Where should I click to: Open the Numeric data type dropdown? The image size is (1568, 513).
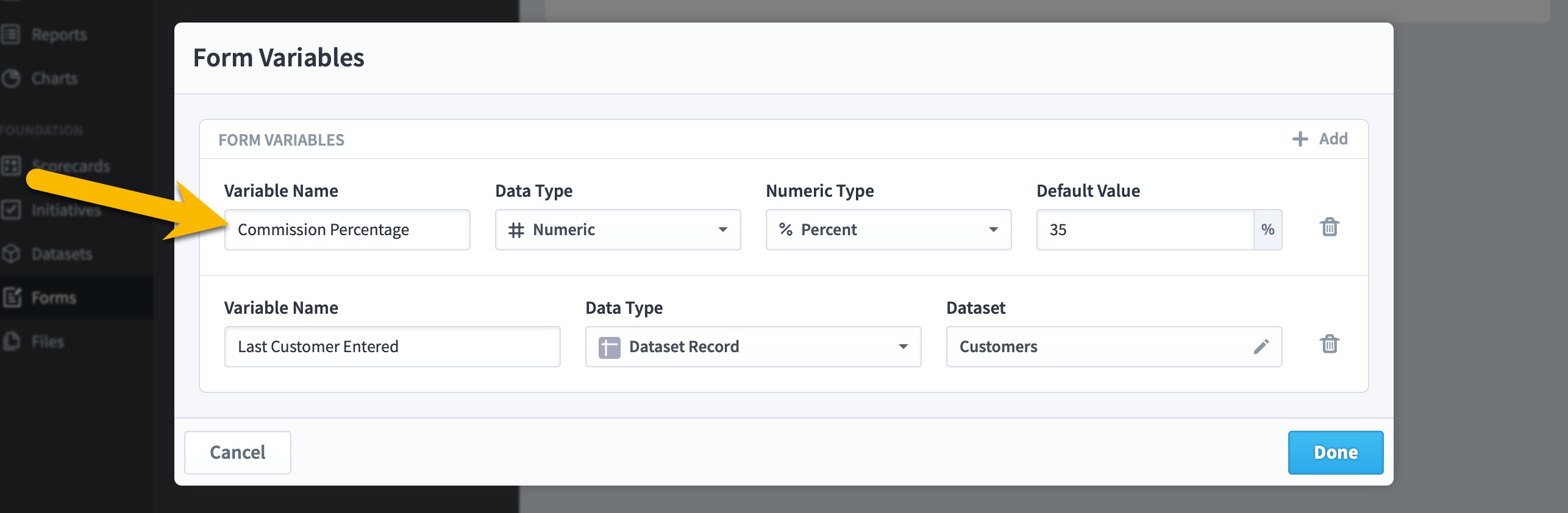618,230
